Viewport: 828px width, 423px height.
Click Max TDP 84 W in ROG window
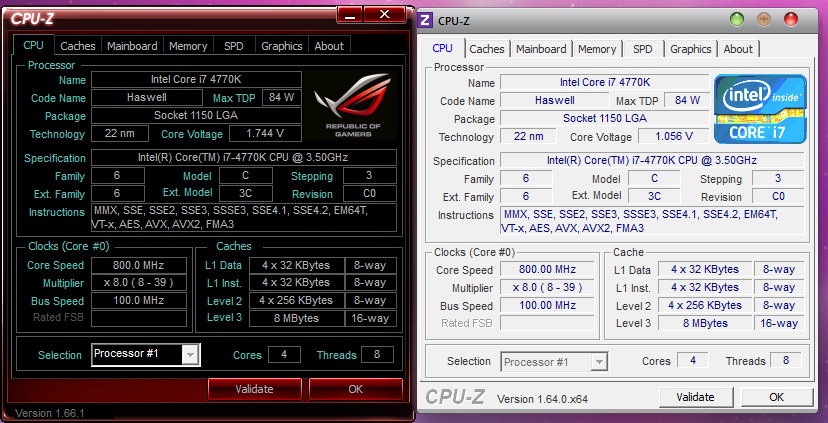point(282,98)
